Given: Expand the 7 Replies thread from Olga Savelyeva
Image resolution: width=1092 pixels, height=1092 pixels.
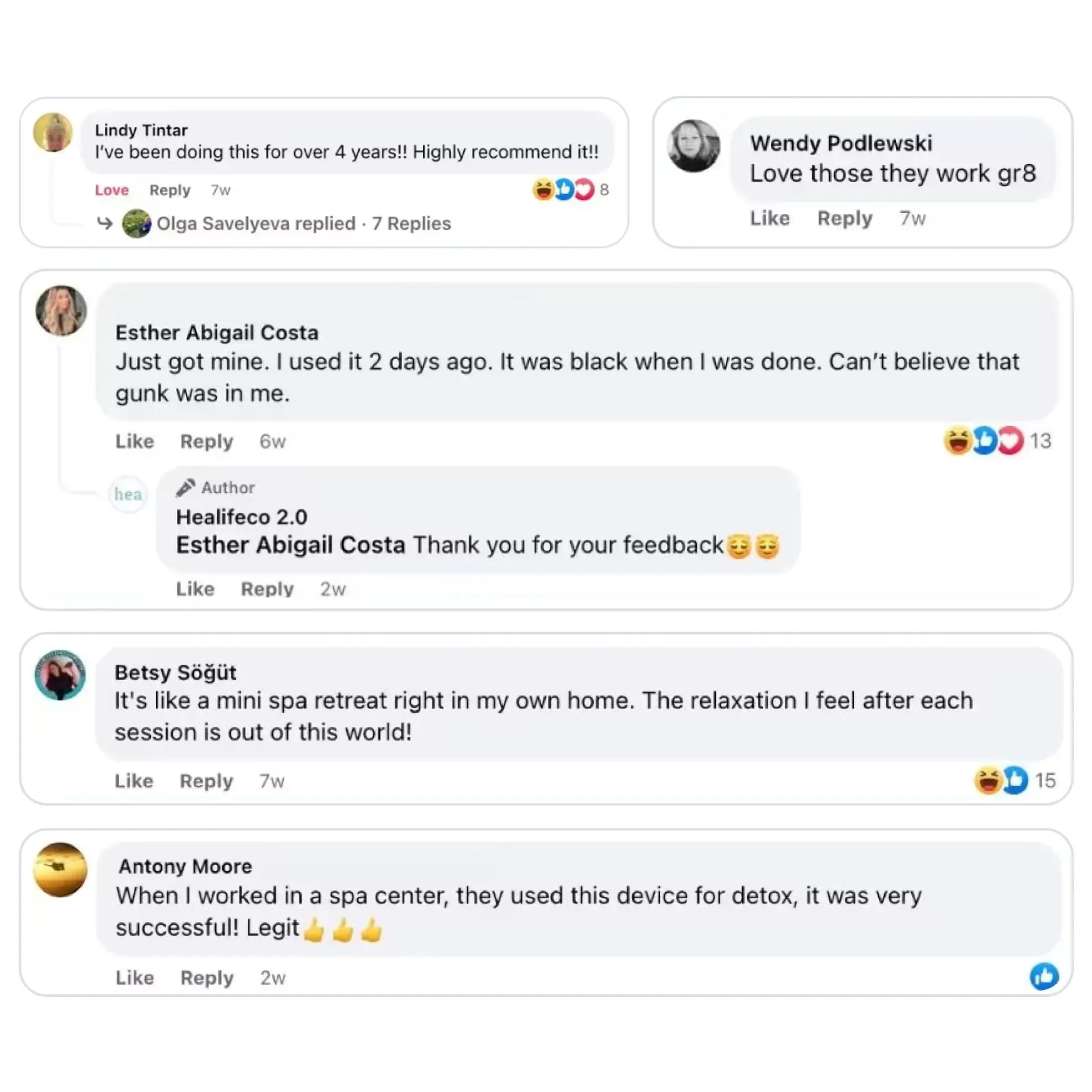Looking at the screenshot, I should (x=411, y=223).
